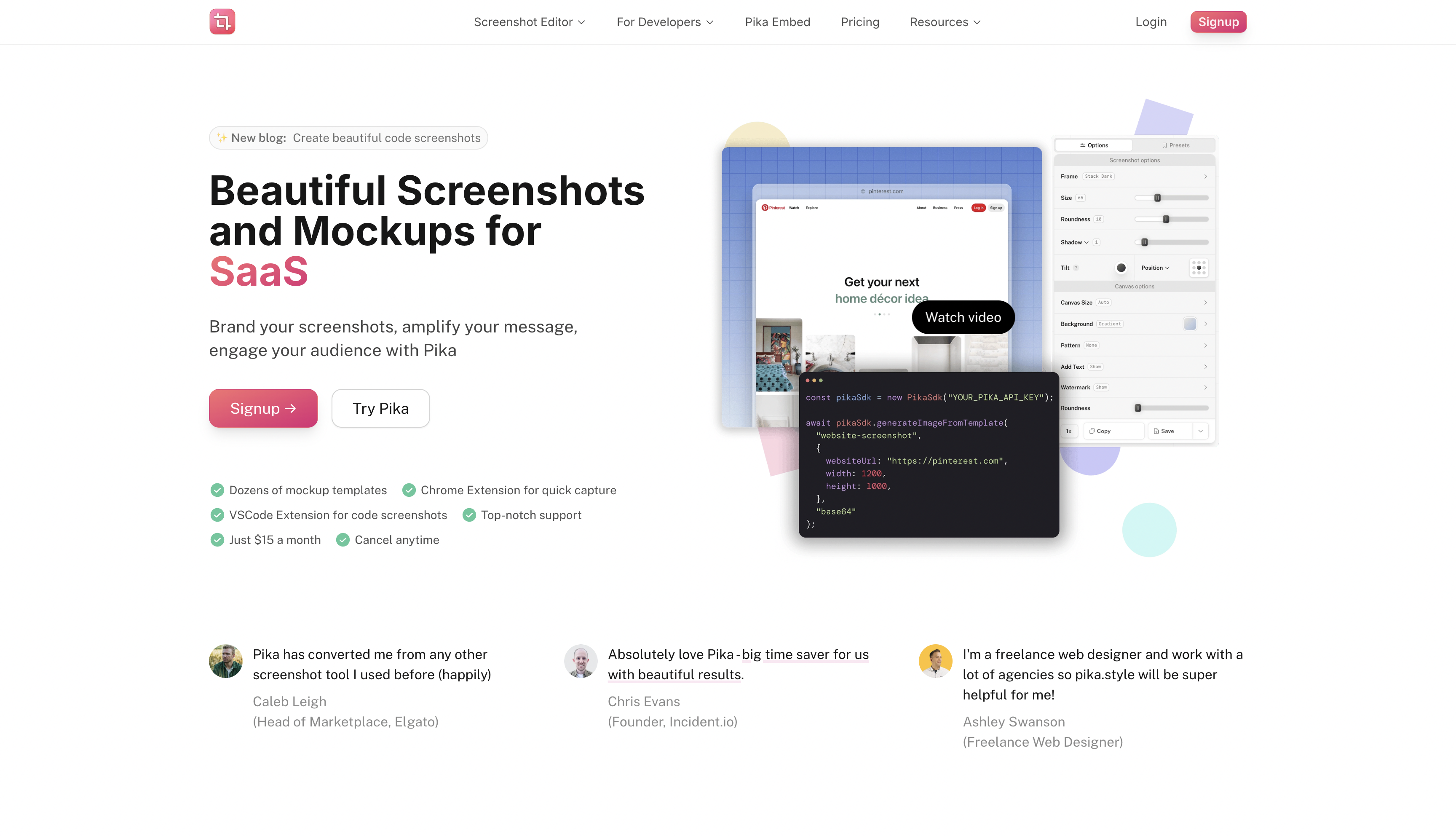Screen dimensions: 1456x836
Task: Click the Pika logo icon
Action: (x=222, y=22)
